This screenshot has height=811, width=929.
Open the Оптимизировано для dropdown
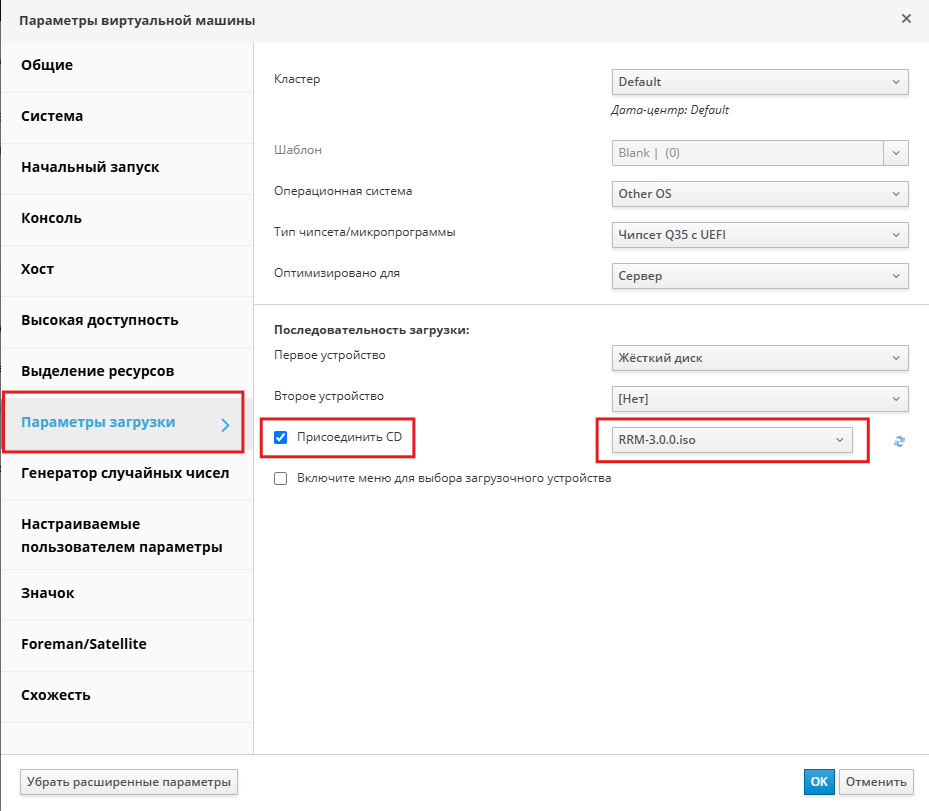click(759, 276)
